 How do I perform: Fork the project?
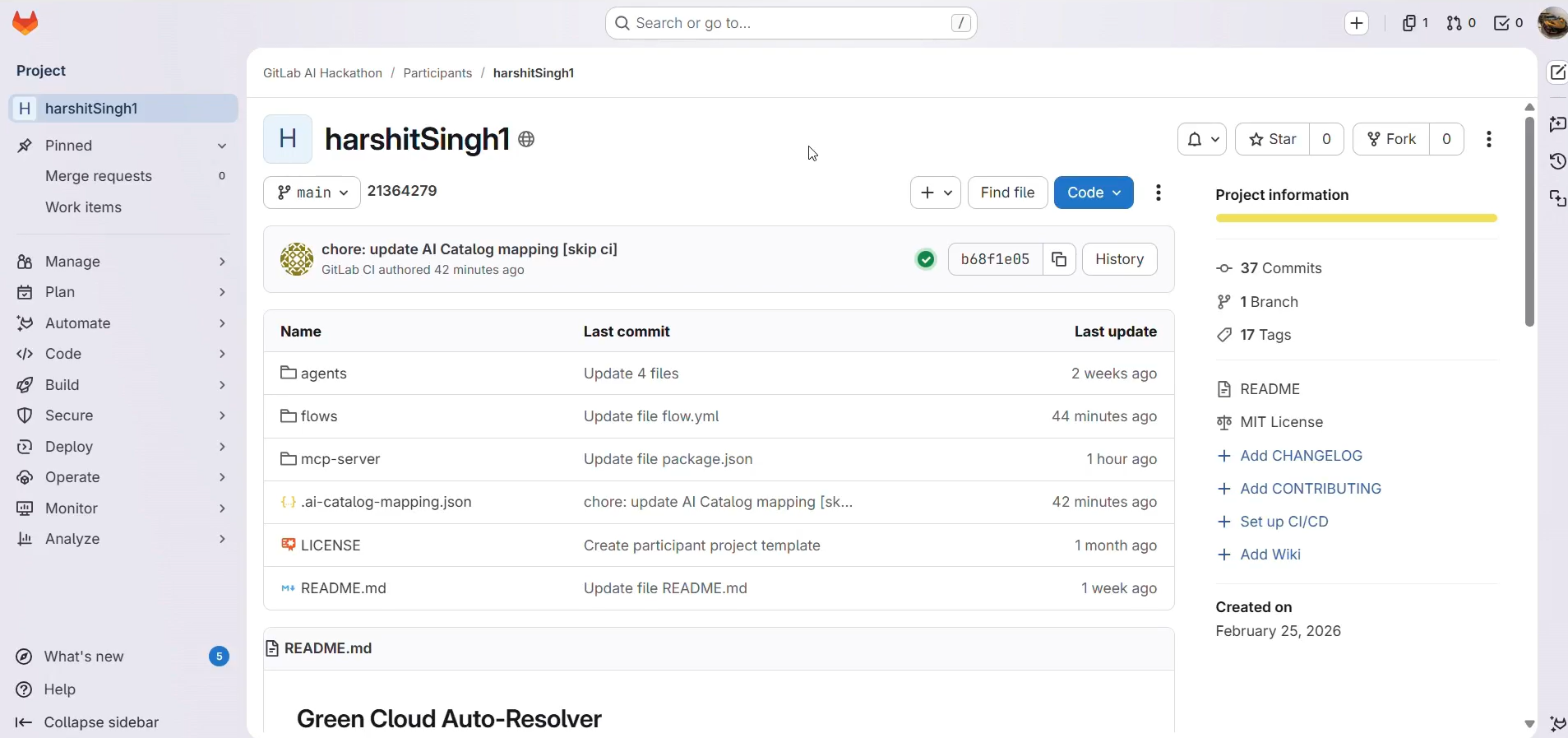coord(1391,139)
